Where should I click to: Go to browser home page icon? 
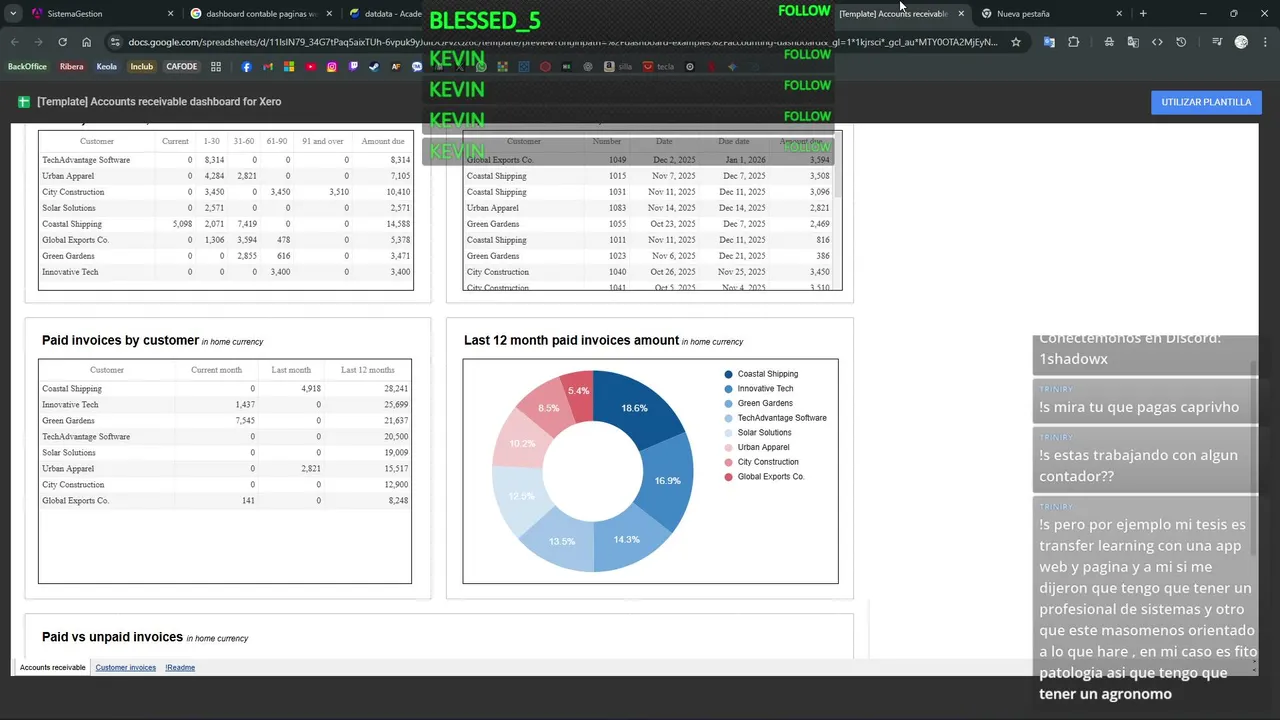[87, 42]
